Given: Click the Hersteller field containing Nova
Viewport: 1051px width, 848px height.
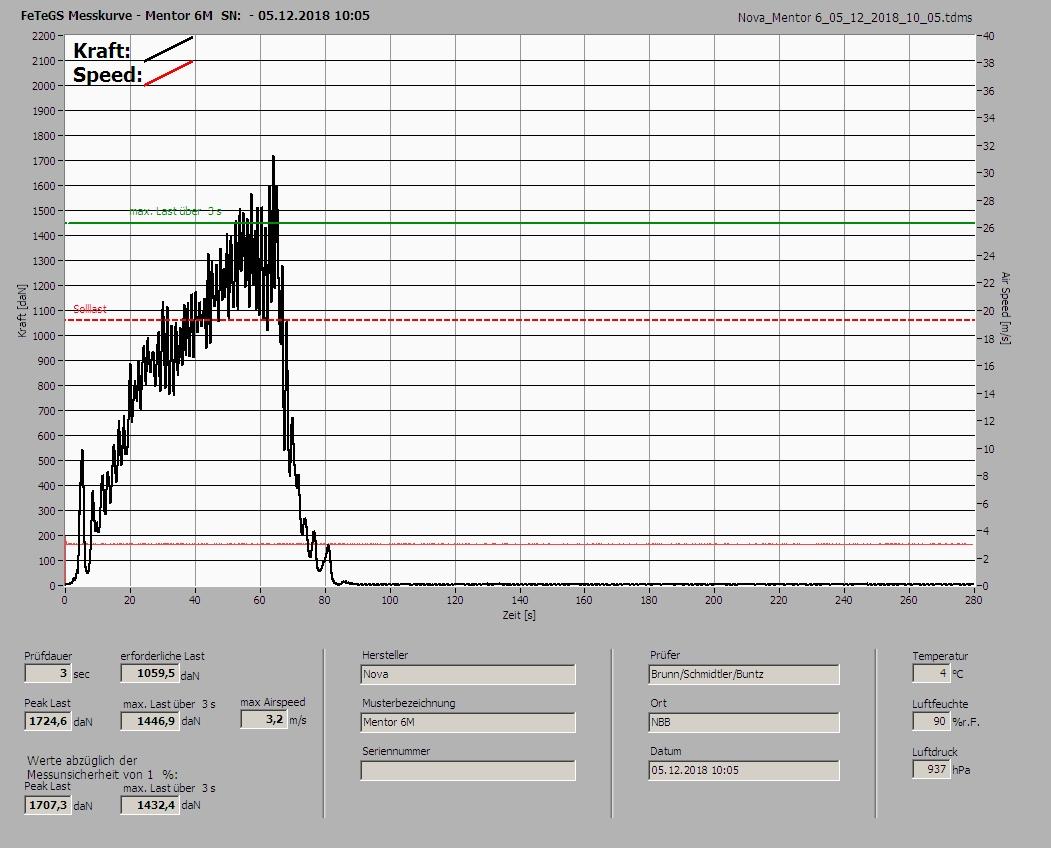Looking at the screenshot, I should click(x=468, y=674).
